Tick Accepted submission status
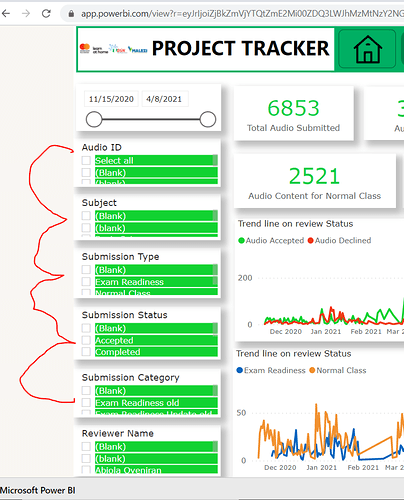Screen dimensions: 404x500 tap(86, 340)
